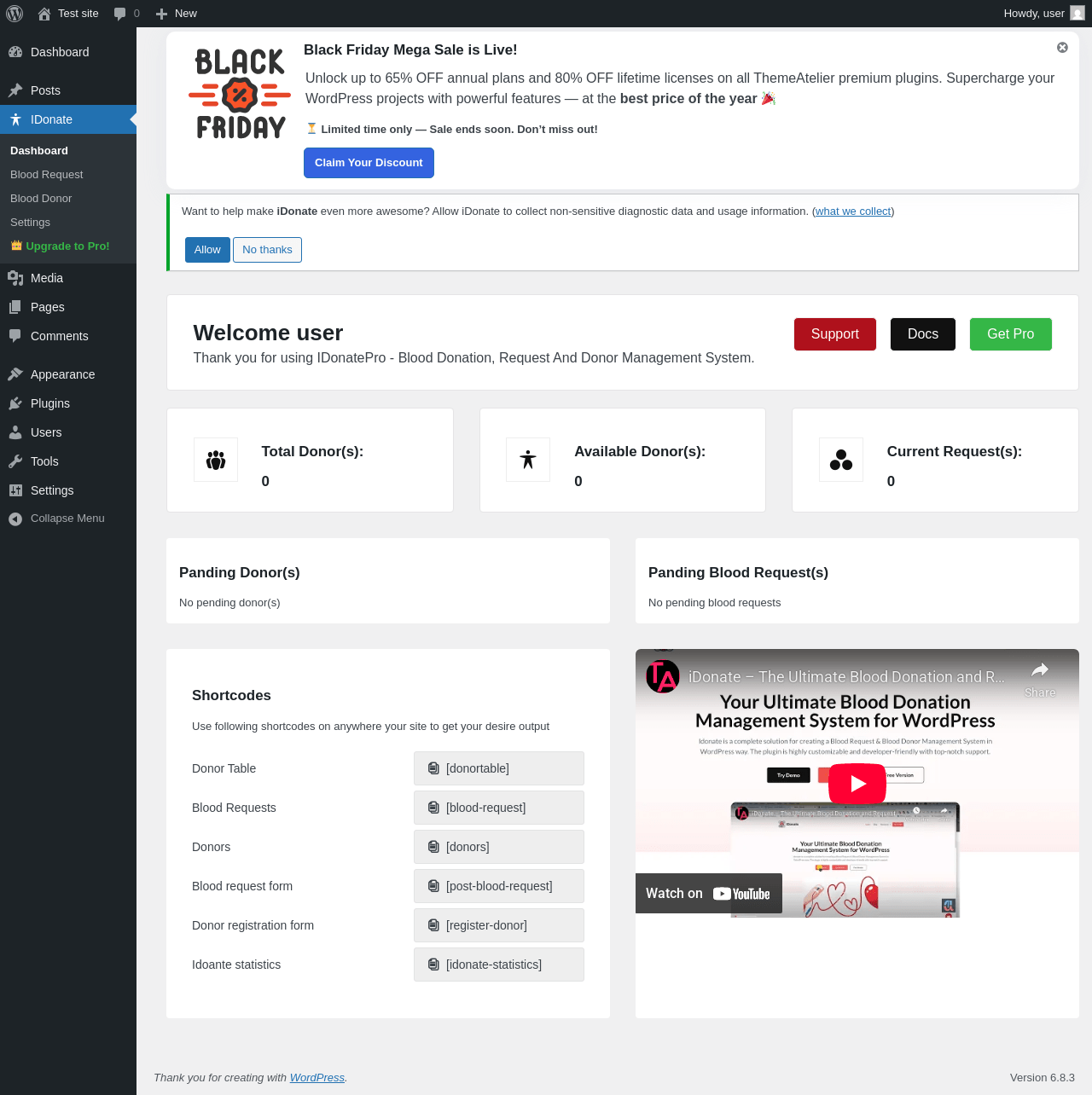Viewport: 1092px width, 1095px height.
Task: Open the WordPress link in footer
Action: (x=317, y=1078)
